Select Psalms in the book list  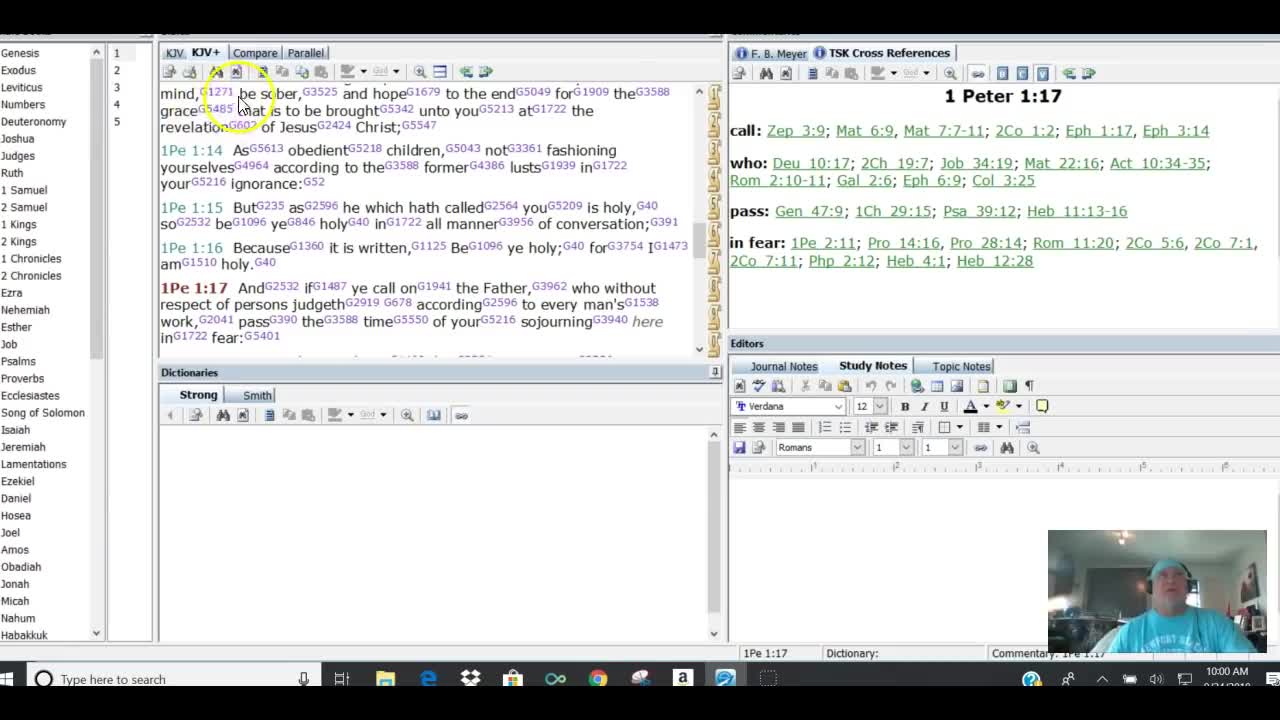point(18,361)
